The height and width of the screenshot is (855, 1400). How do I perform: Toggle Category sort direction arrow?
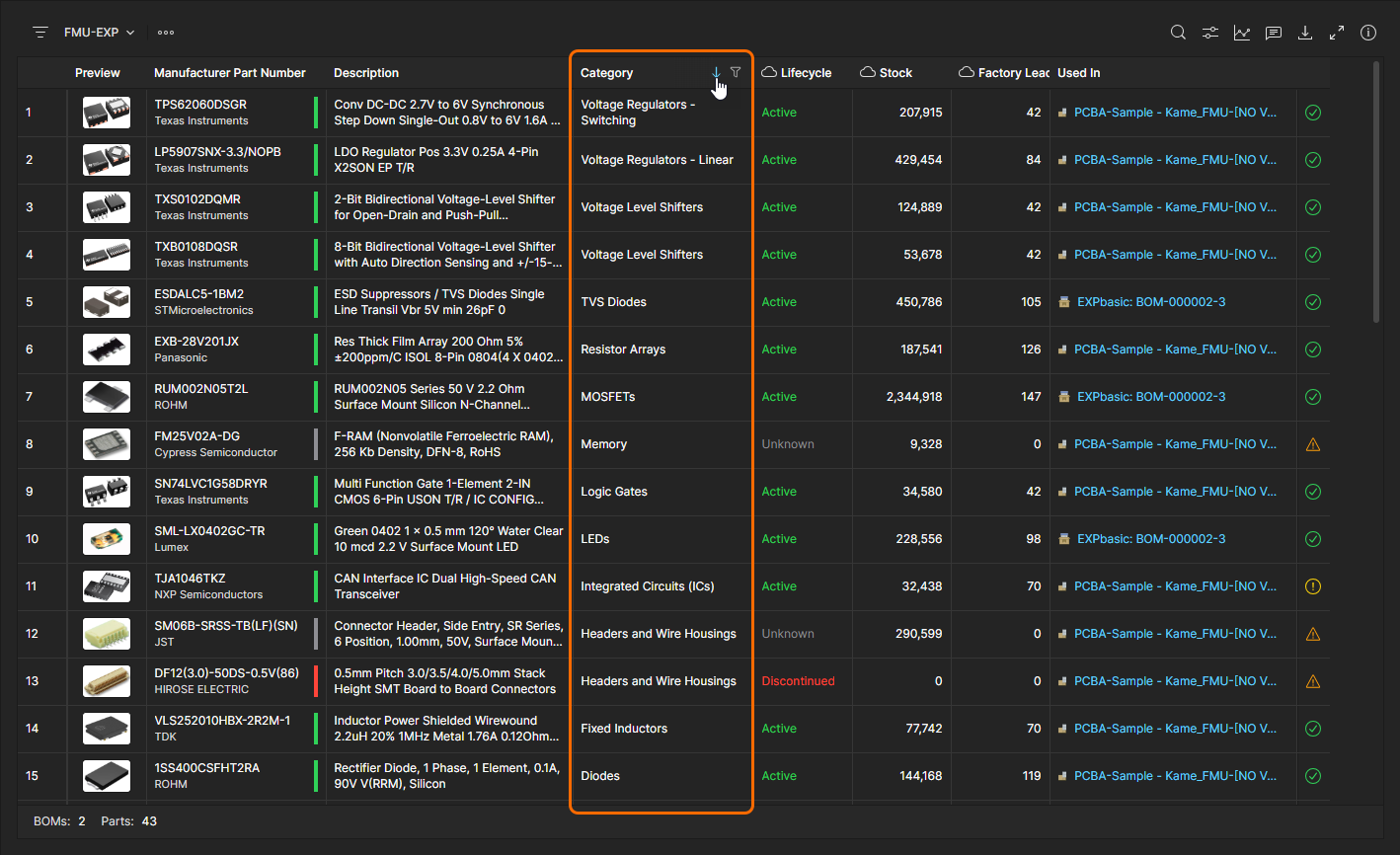716,73
